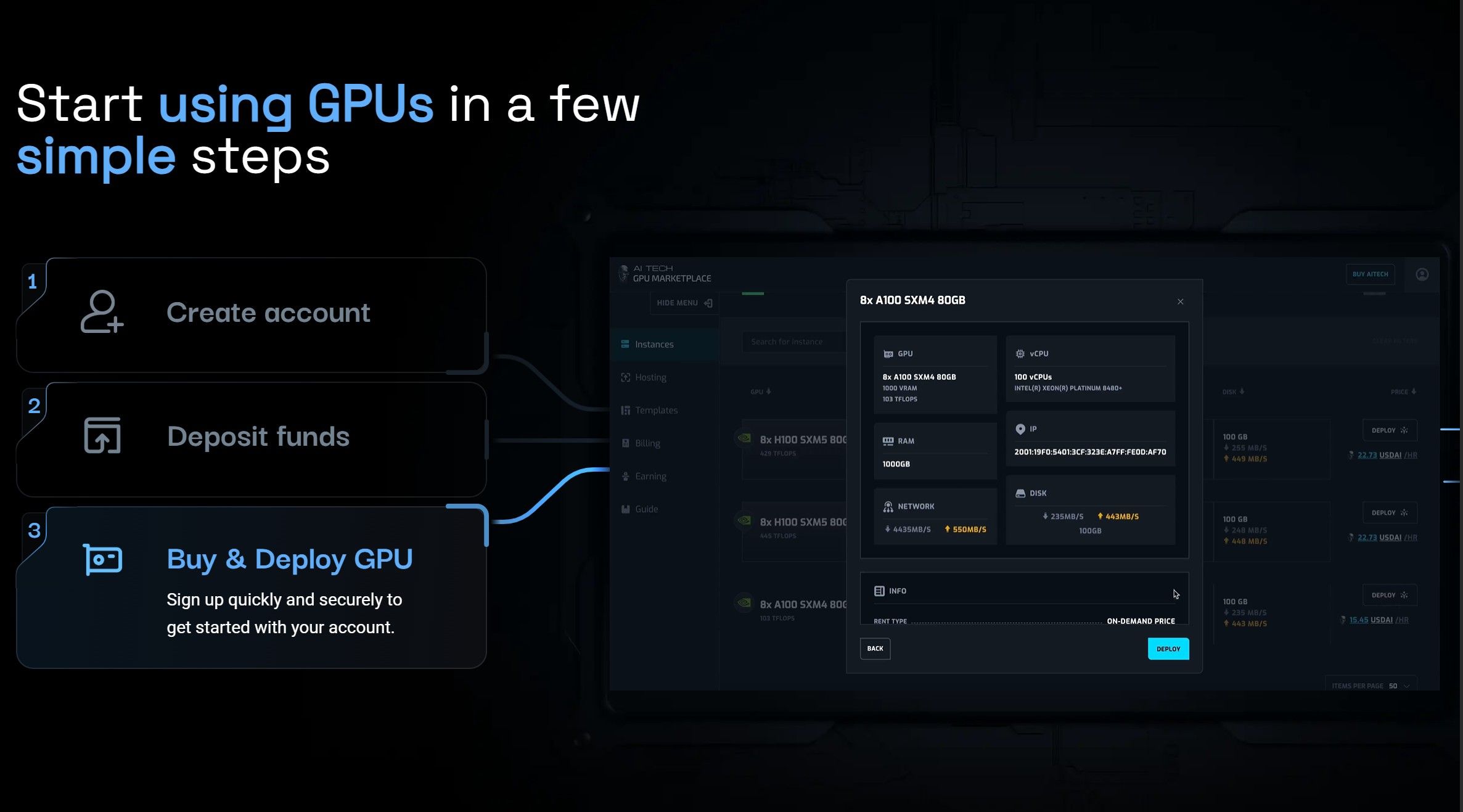Sort by the GPU column header arrow

(768, 392)
